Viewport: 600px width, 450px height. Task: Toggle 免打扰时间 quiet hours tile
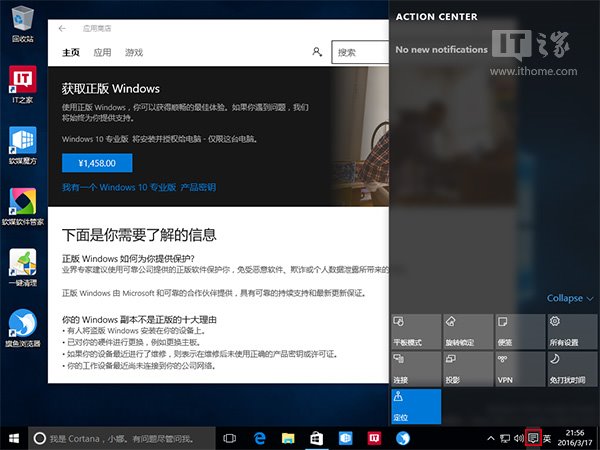(572, 369)
